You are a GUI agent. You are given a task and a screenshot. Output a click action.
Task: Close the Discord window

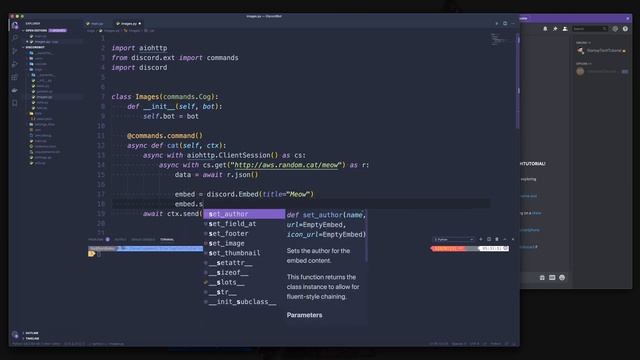tap(627, 18)
